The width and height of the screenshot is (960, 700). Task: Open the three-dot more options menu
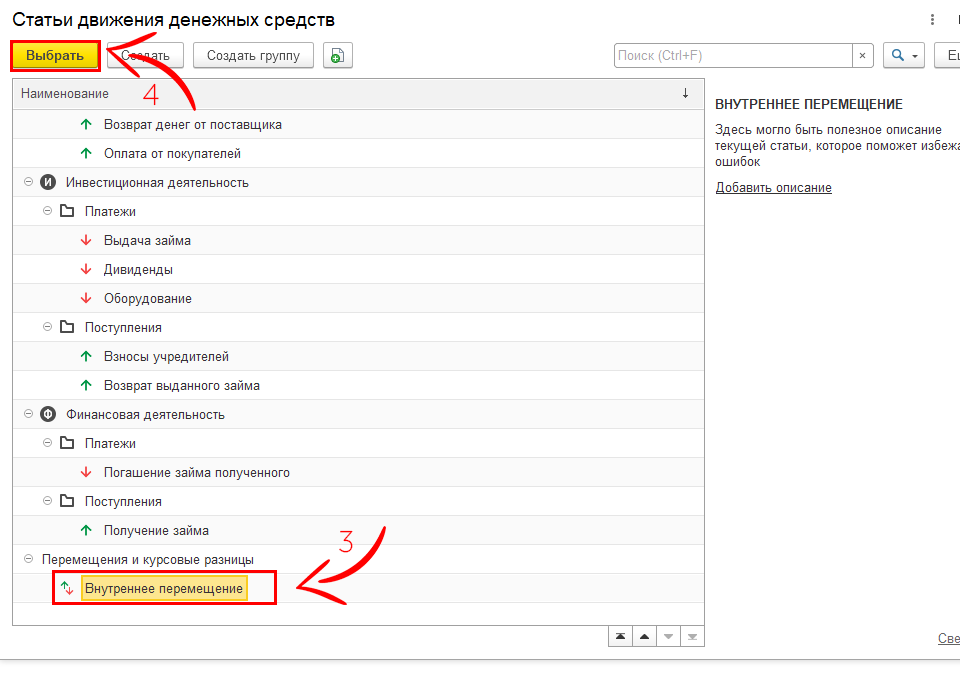[932, 20]
